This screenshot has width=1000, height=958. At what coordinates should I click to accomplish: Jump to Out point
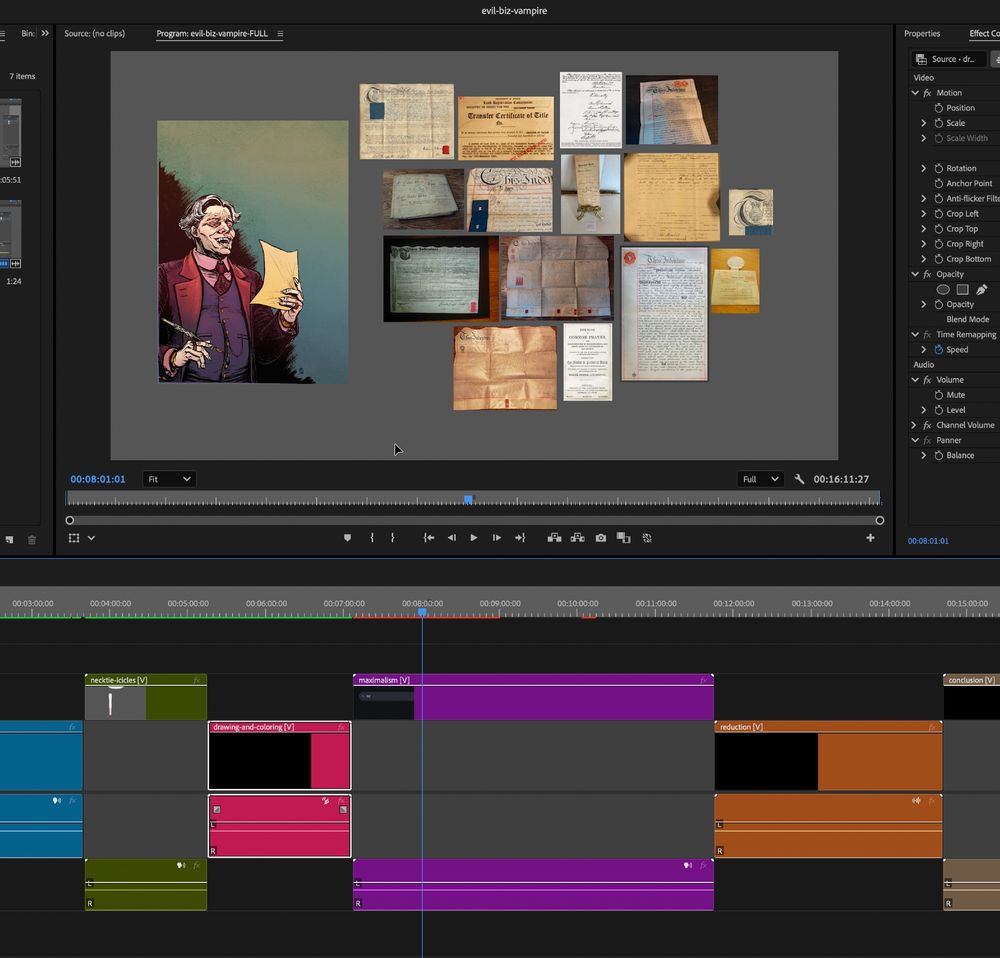pos(520,538)
